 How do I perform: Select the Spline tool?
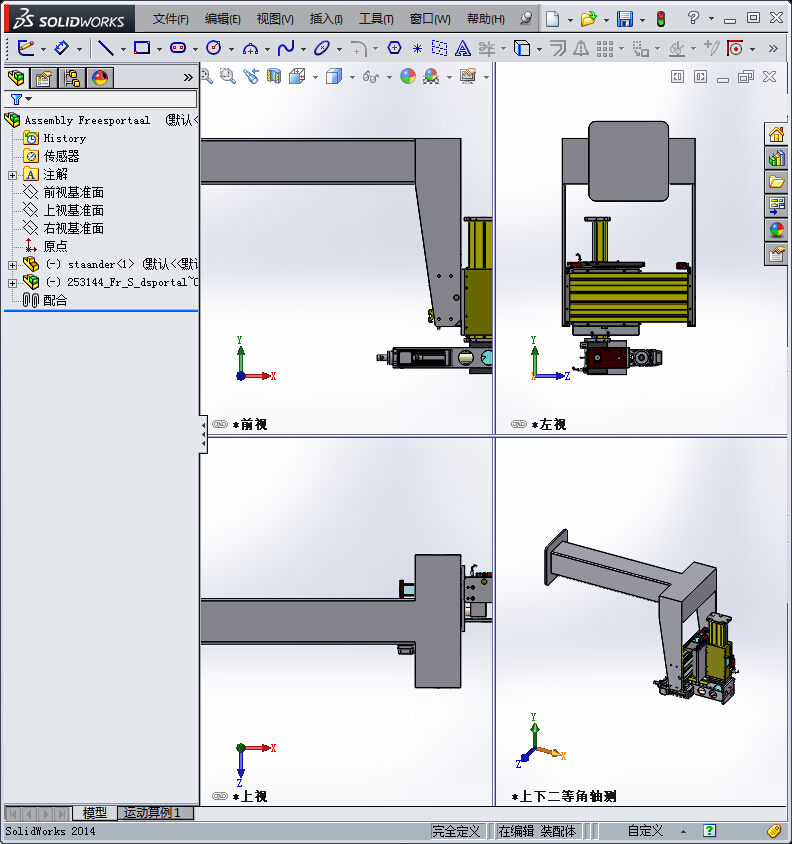click(x=286, y=48)
